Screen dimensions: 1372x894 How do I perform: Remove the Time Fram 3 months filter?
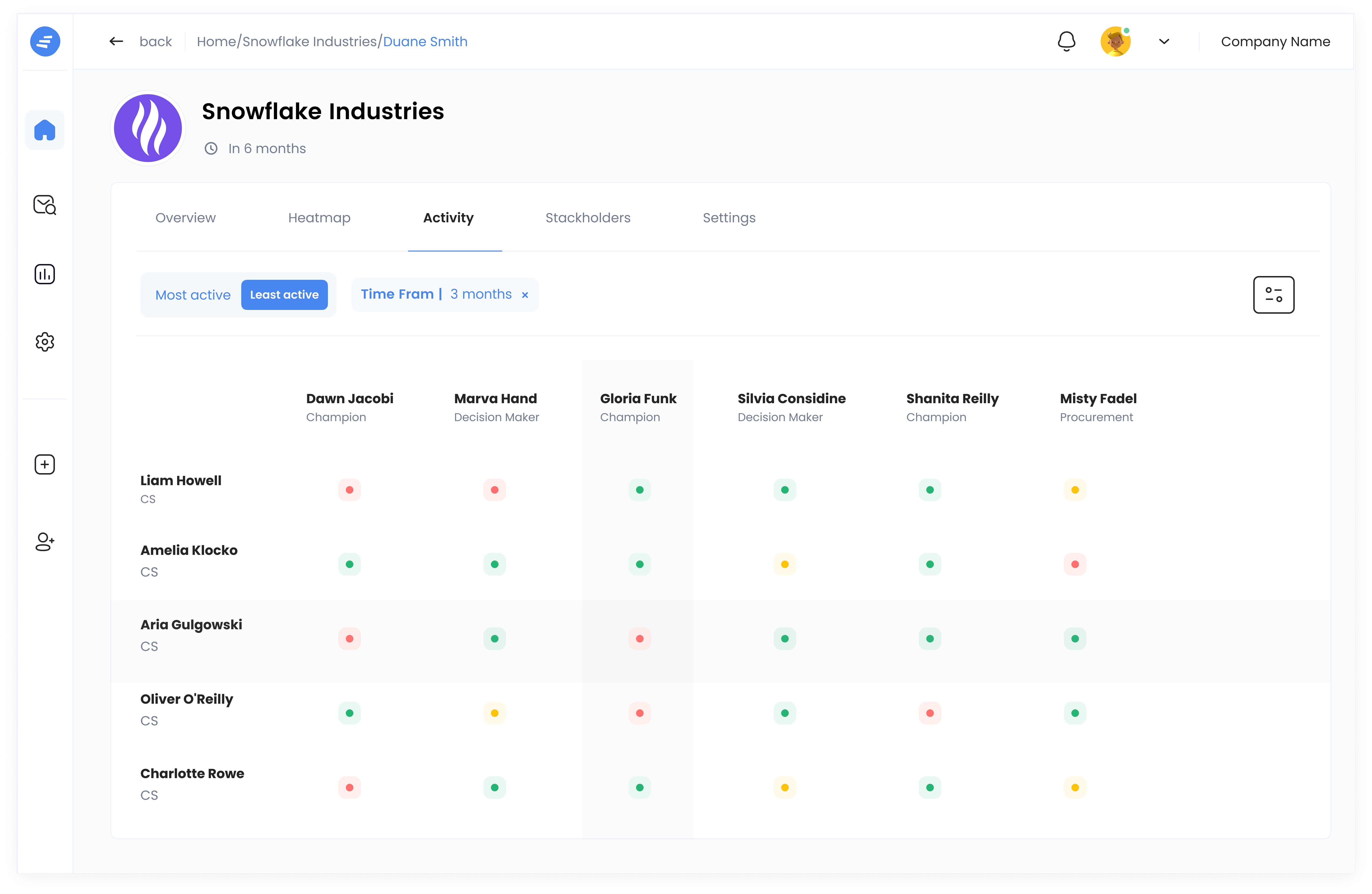pos(525,295)
